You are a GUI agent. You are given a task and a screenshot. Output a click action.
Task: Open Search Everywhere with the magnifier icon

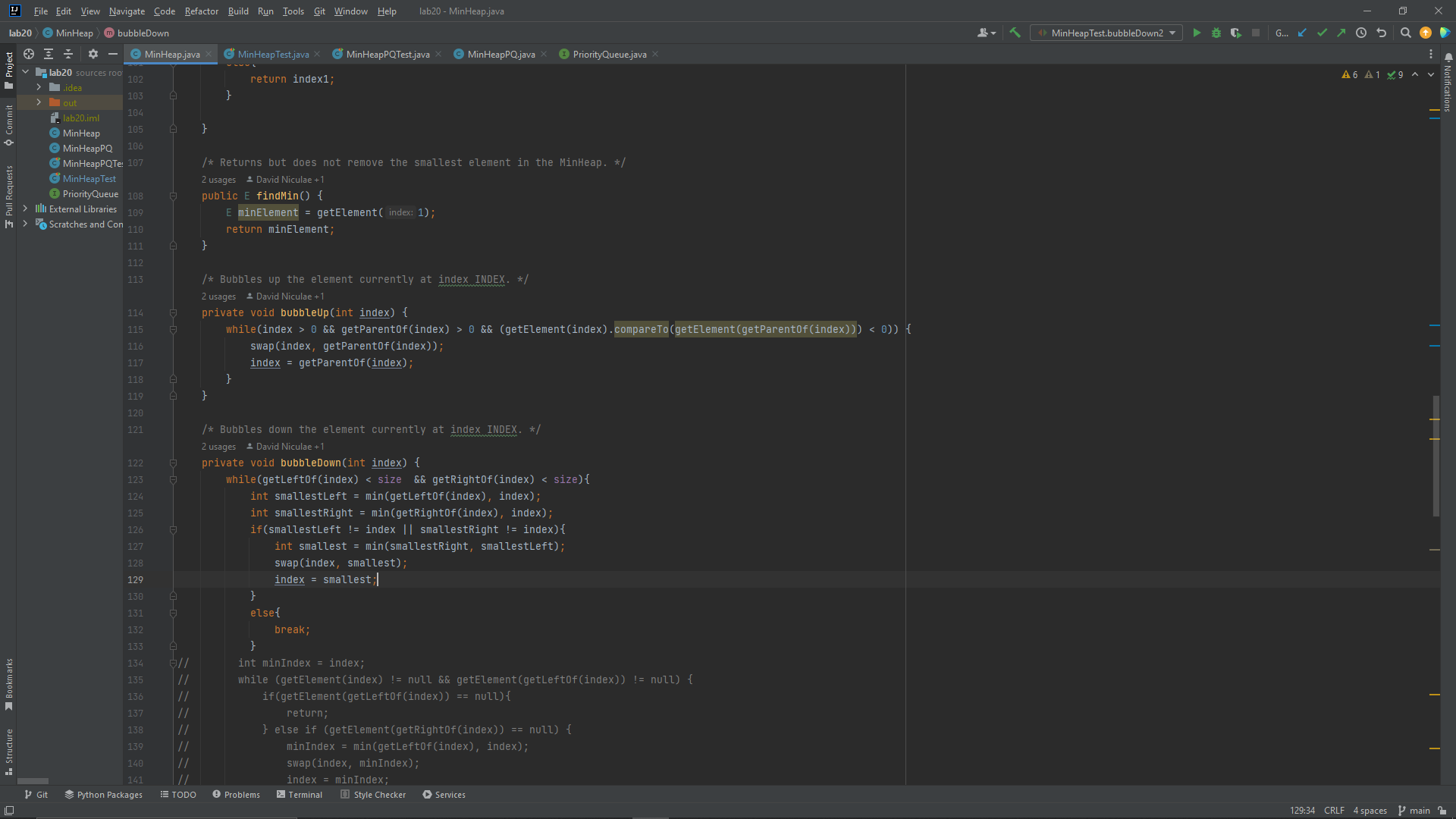tap(1405, 33)
